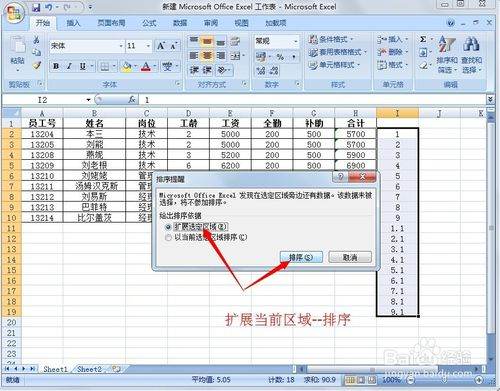Undo the last action in quick access toolbar
Viewport: 500px width, 391px height.
pos(49,7)
